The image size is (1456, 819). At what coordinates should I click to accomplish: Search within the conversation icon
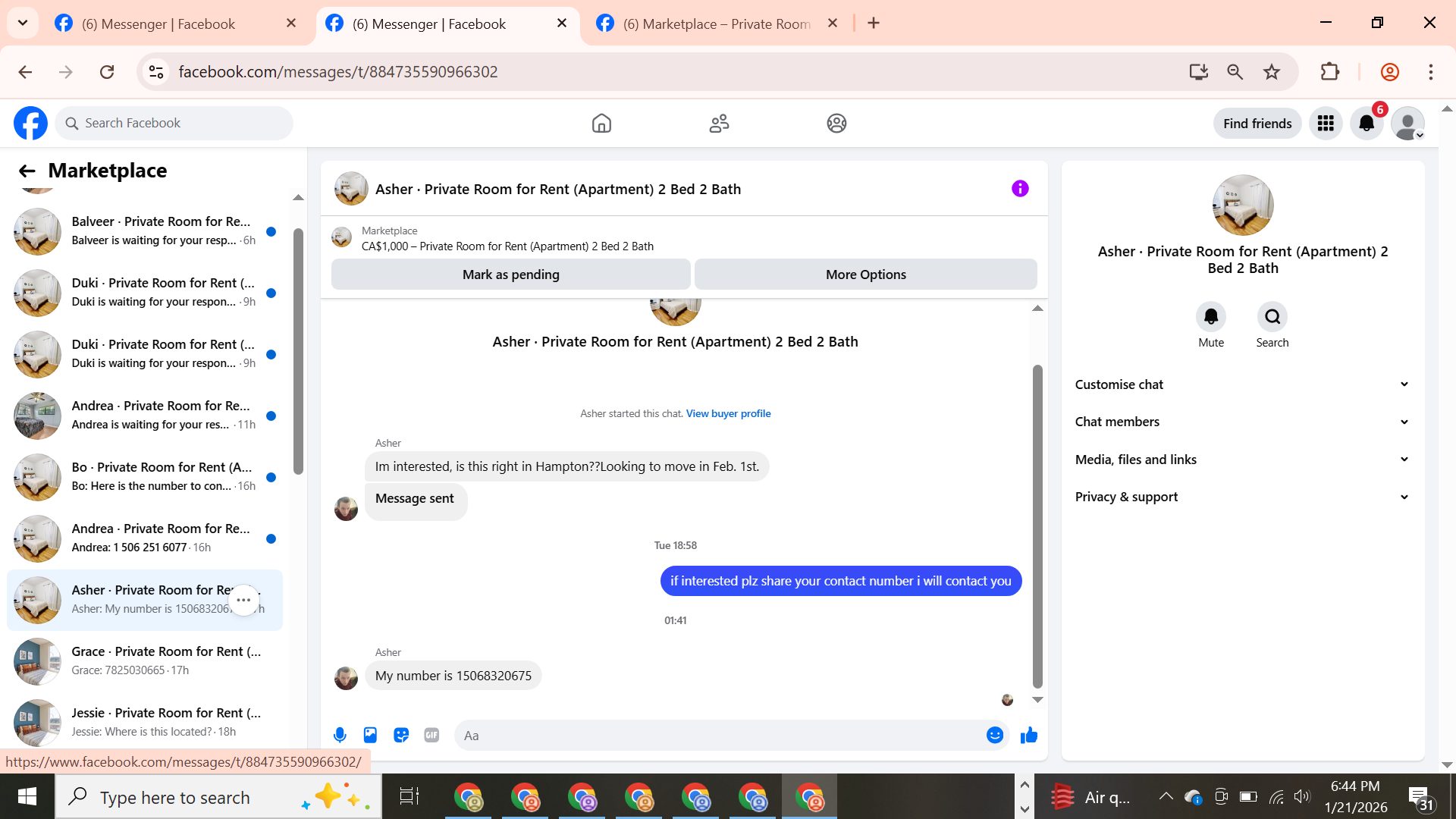tap(1272, 317)
